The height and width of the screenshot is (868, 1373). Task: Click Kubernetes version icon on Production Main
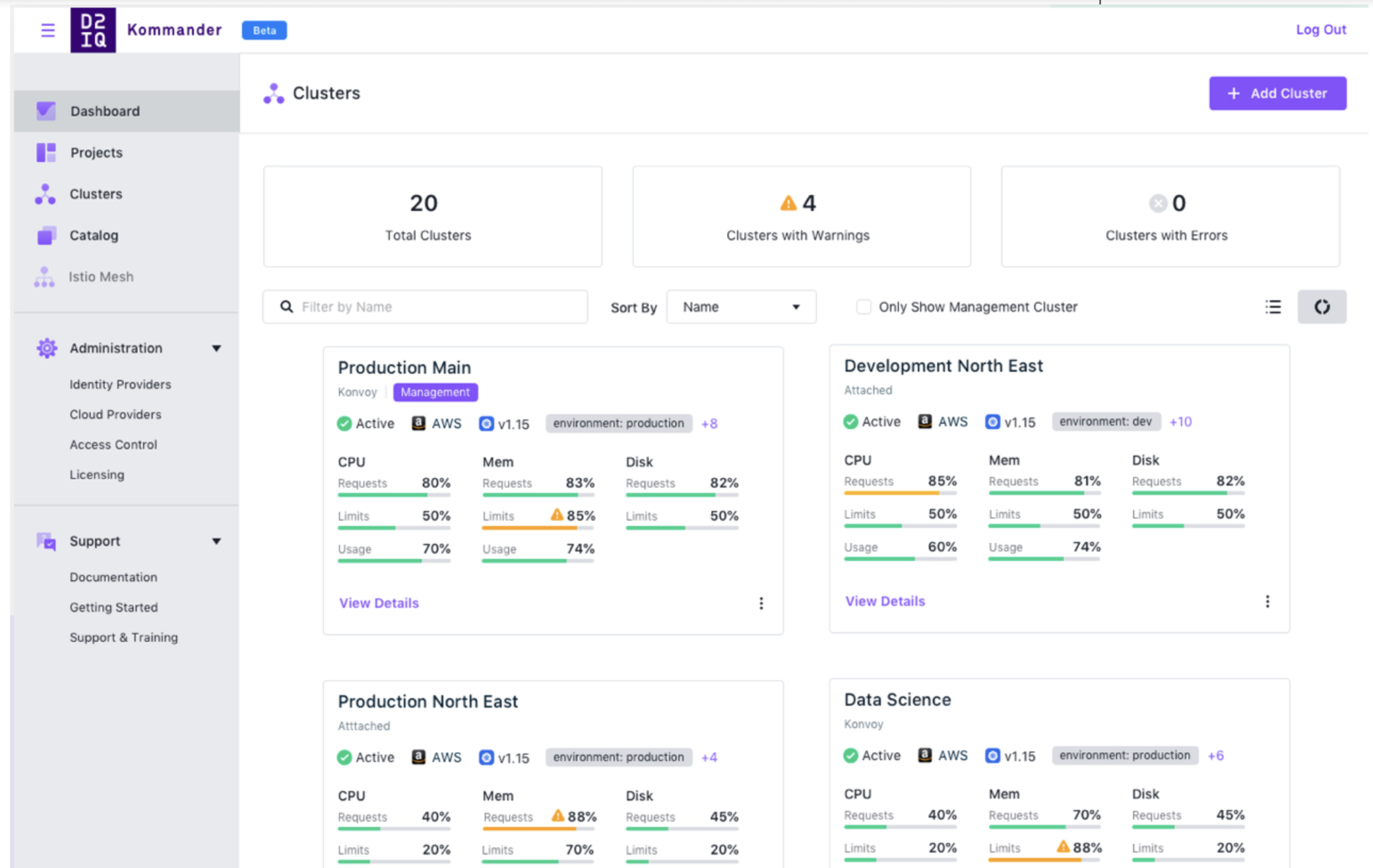pos(486,423)
